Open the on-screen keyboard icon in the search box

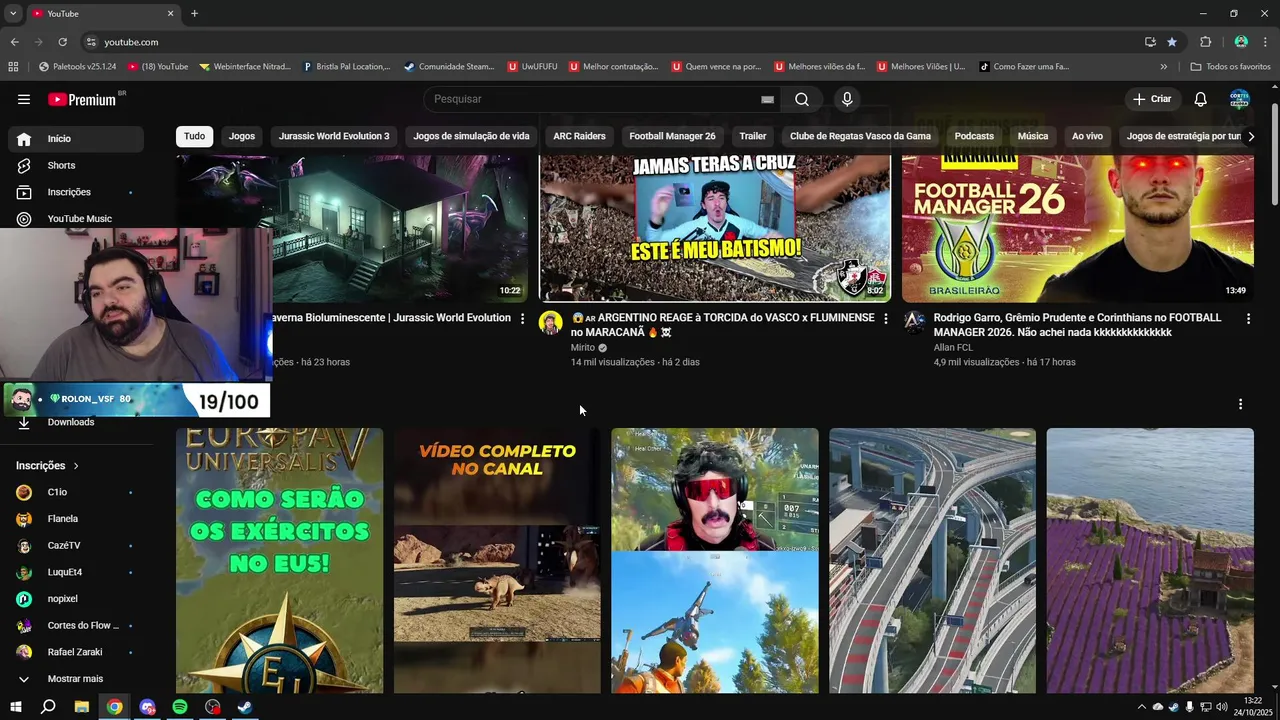coord(767,99)
